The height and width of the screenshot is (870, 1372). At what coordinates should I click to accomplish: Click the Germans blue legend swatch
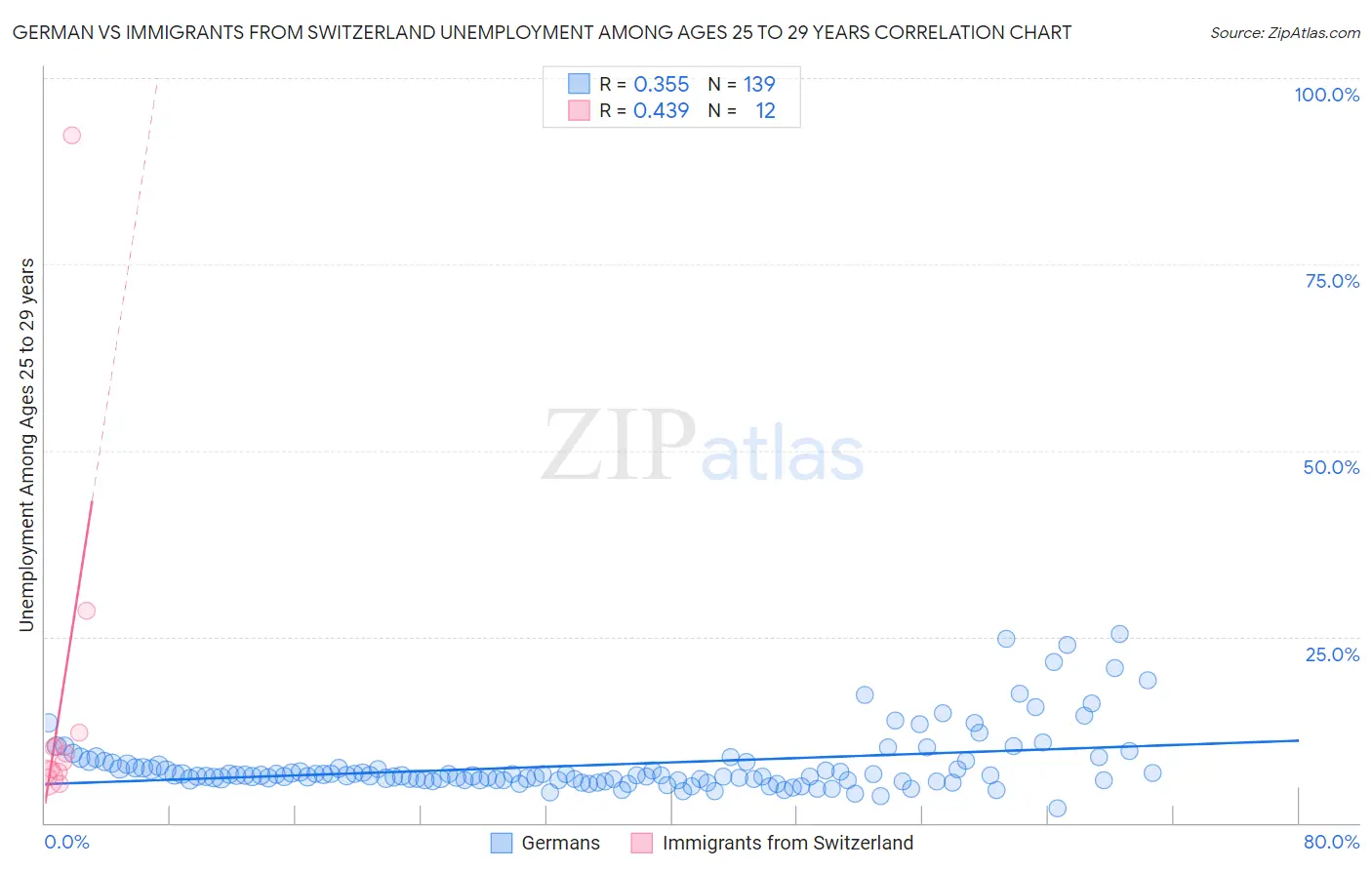[x=502, y=843]
